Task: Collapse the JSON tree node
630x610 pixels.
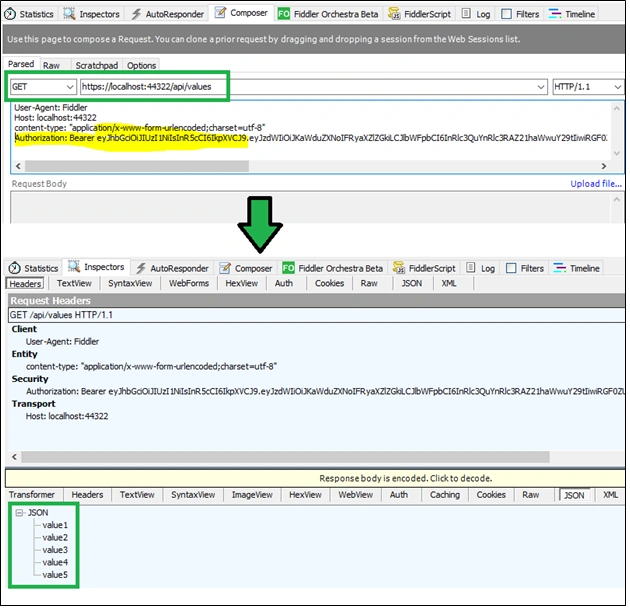Action: click(x=19, y=515)
